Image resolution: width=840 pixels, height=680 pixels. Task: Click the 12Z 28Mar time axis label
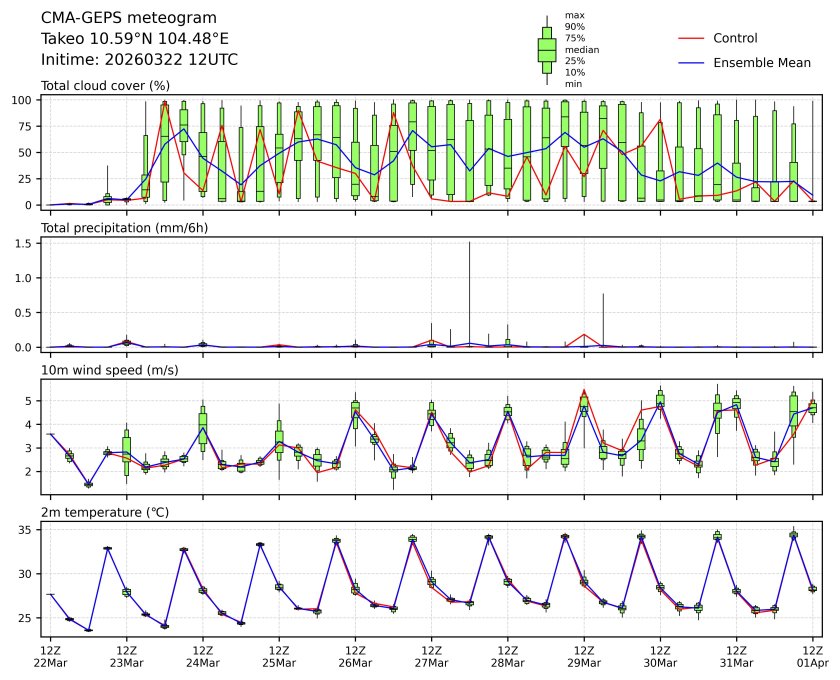point(507,656)
